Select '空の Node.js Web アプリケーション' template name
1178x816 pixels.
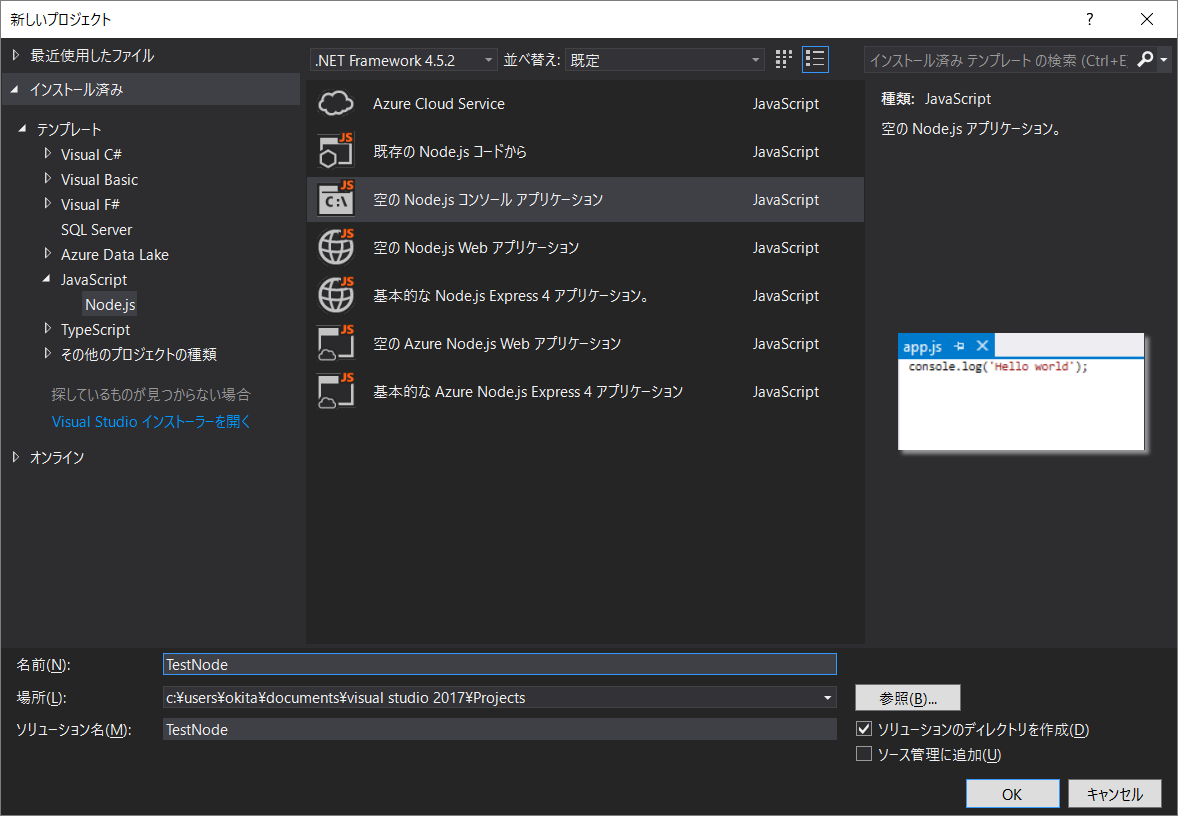click(476, 248)
